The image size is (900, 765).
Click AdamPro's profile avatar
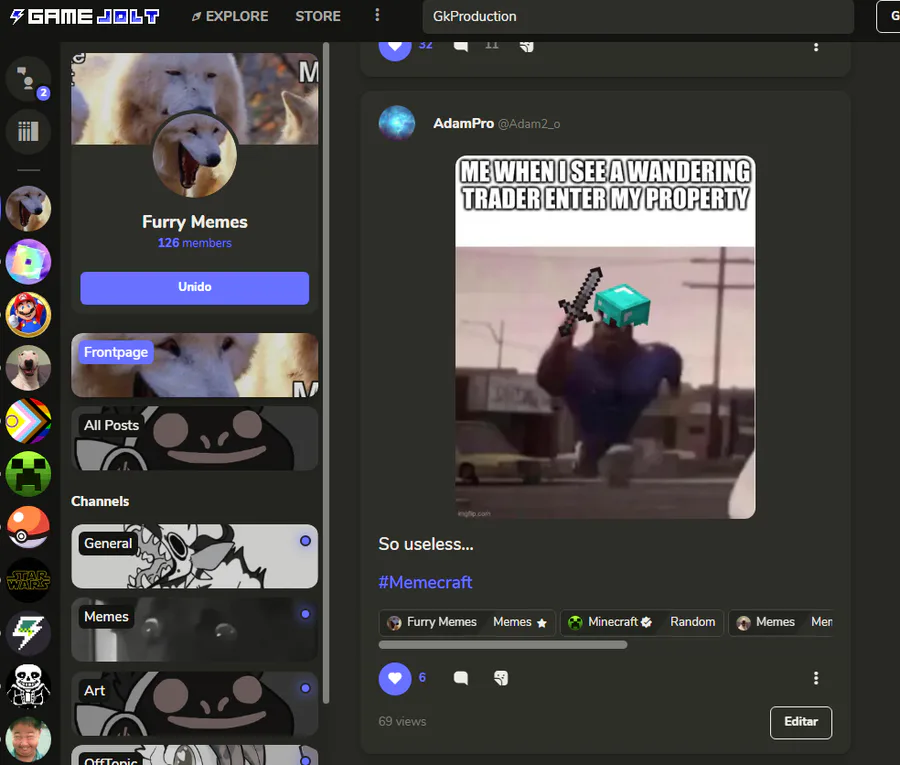pos(397,123)
